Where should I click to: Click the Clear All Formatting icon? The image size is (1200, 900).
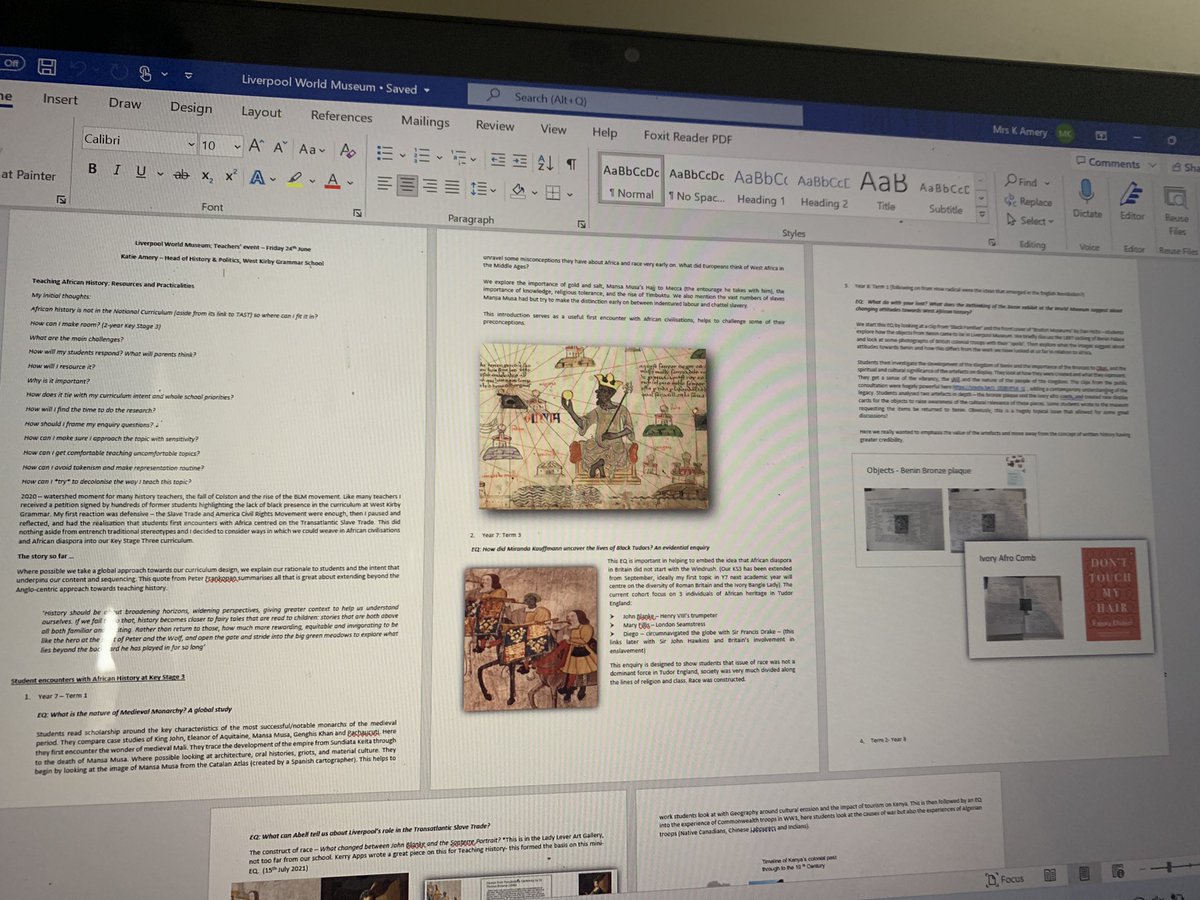coord(348,152)
